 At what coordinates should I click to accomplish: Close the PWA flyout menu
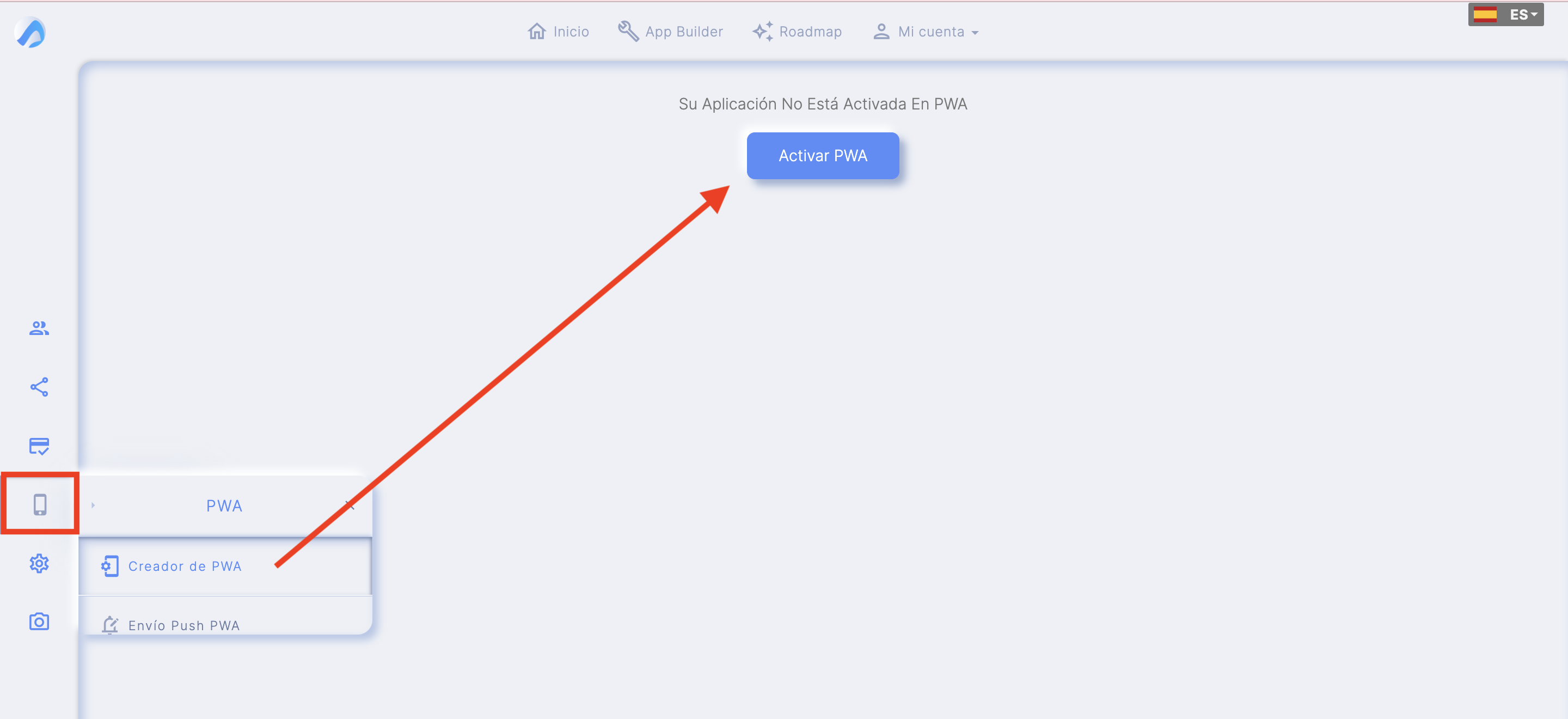coord(350,505)
